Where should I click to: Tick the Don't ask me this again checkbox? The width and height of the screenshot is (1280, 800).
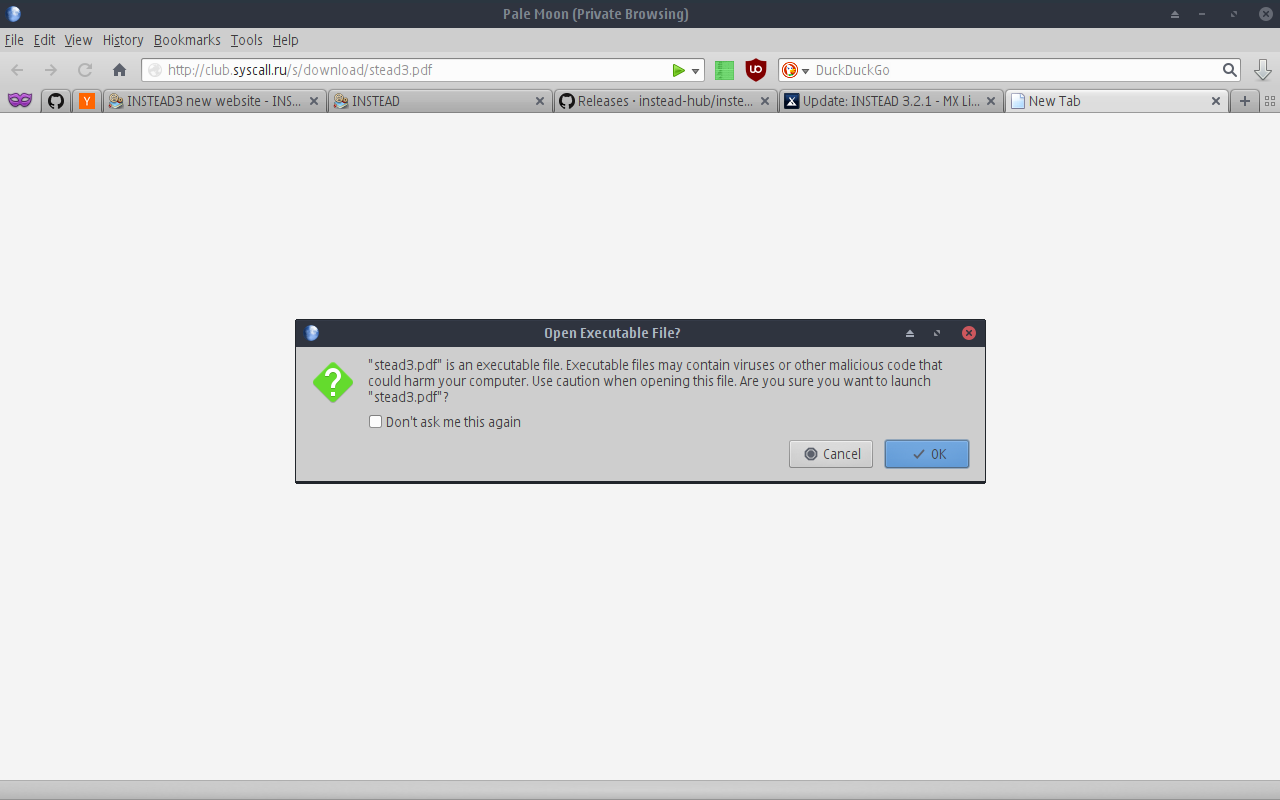click(376, 422)
